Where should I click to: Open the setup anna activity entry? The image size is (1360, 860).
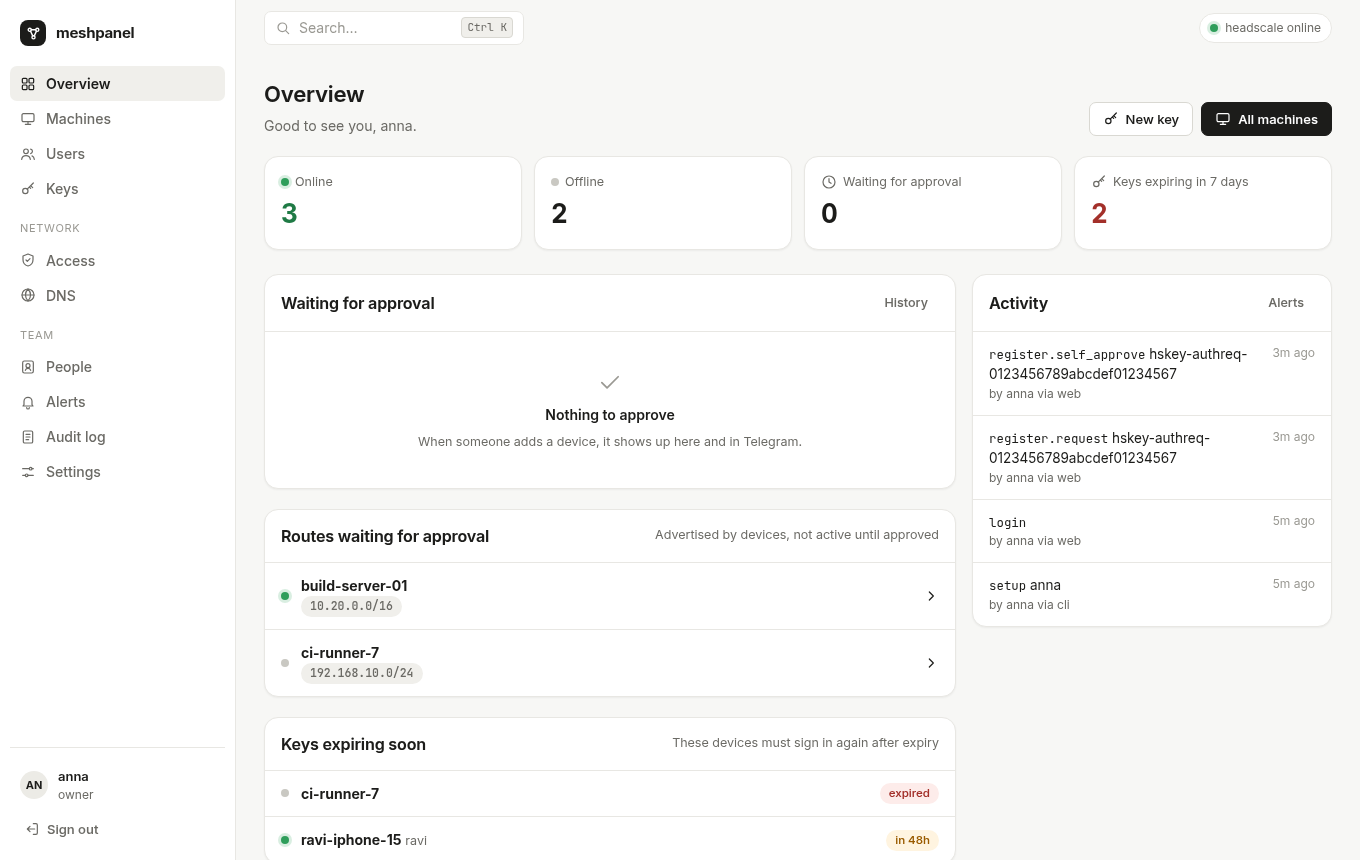pos(1152,594)
